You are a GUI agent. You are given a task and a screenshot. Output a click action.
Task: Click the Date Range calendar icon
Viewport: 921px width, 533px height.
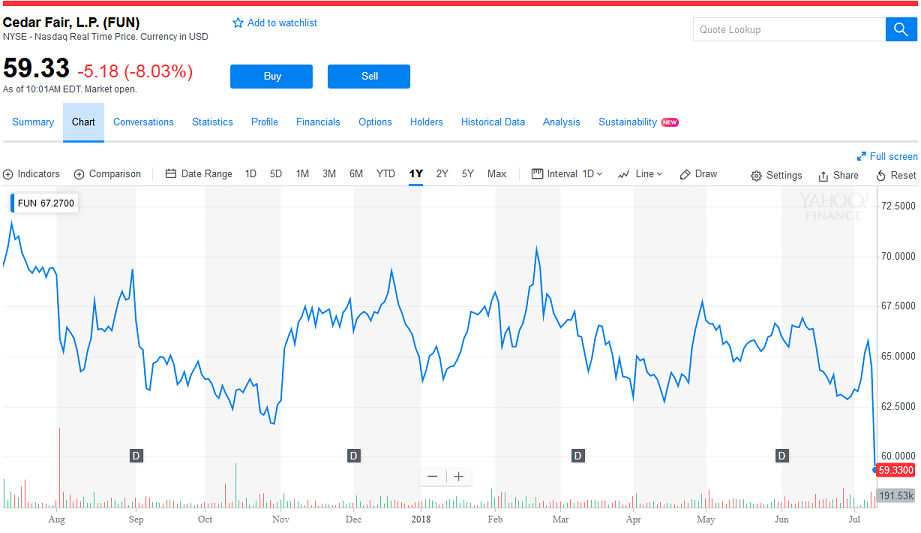coord(171,174)
